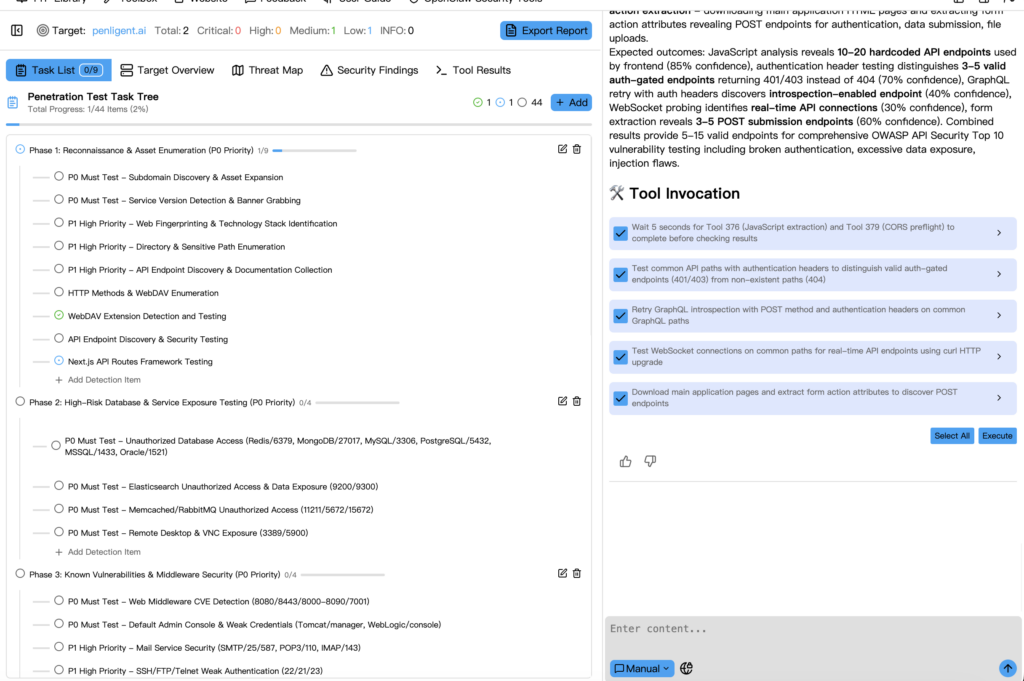Click the Execute button

997,436
